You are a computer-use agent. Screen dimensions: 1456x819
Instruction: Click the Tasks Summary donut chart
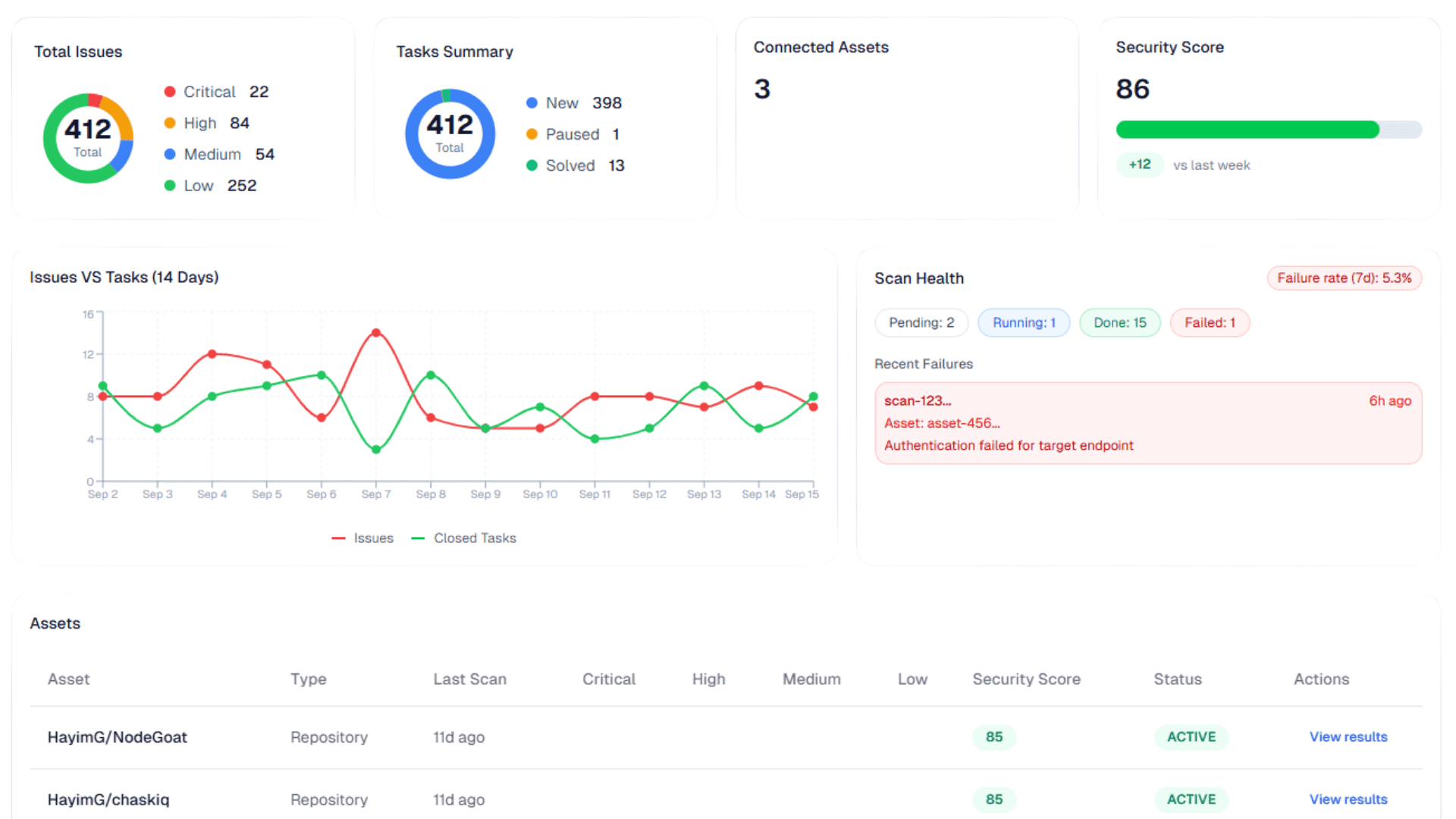pyautogui.click(x=450, y=133)
